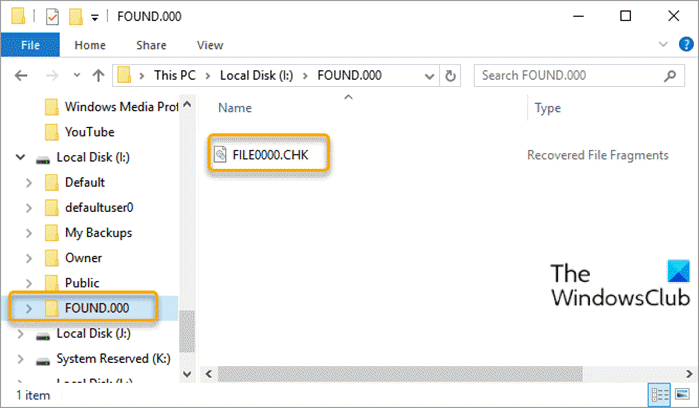
Task: Click horizontal scrollbar right arrow
Action: (689, 374)
